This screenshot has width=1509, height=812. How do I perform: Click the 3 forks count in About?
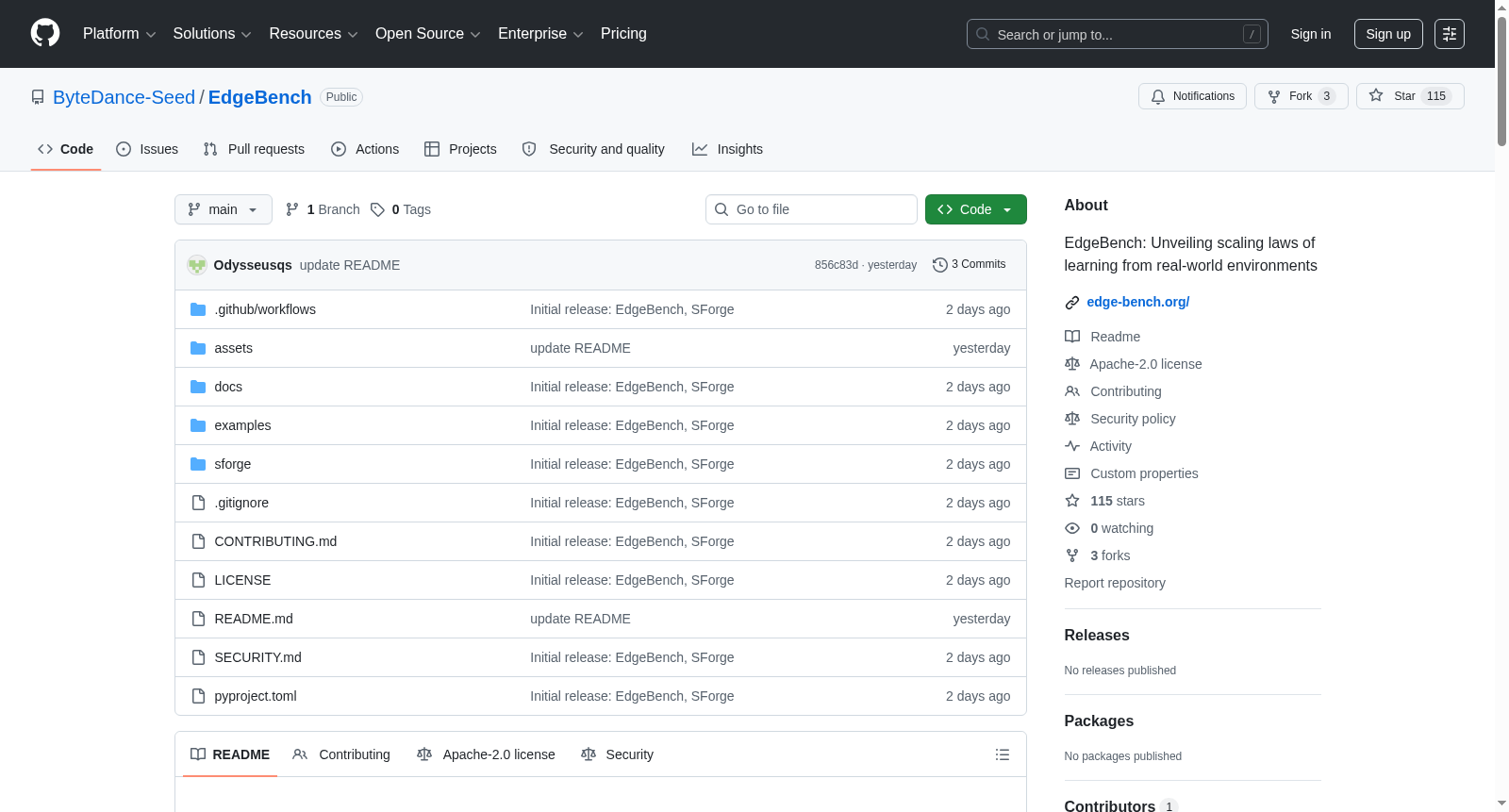click(1110, 555)
